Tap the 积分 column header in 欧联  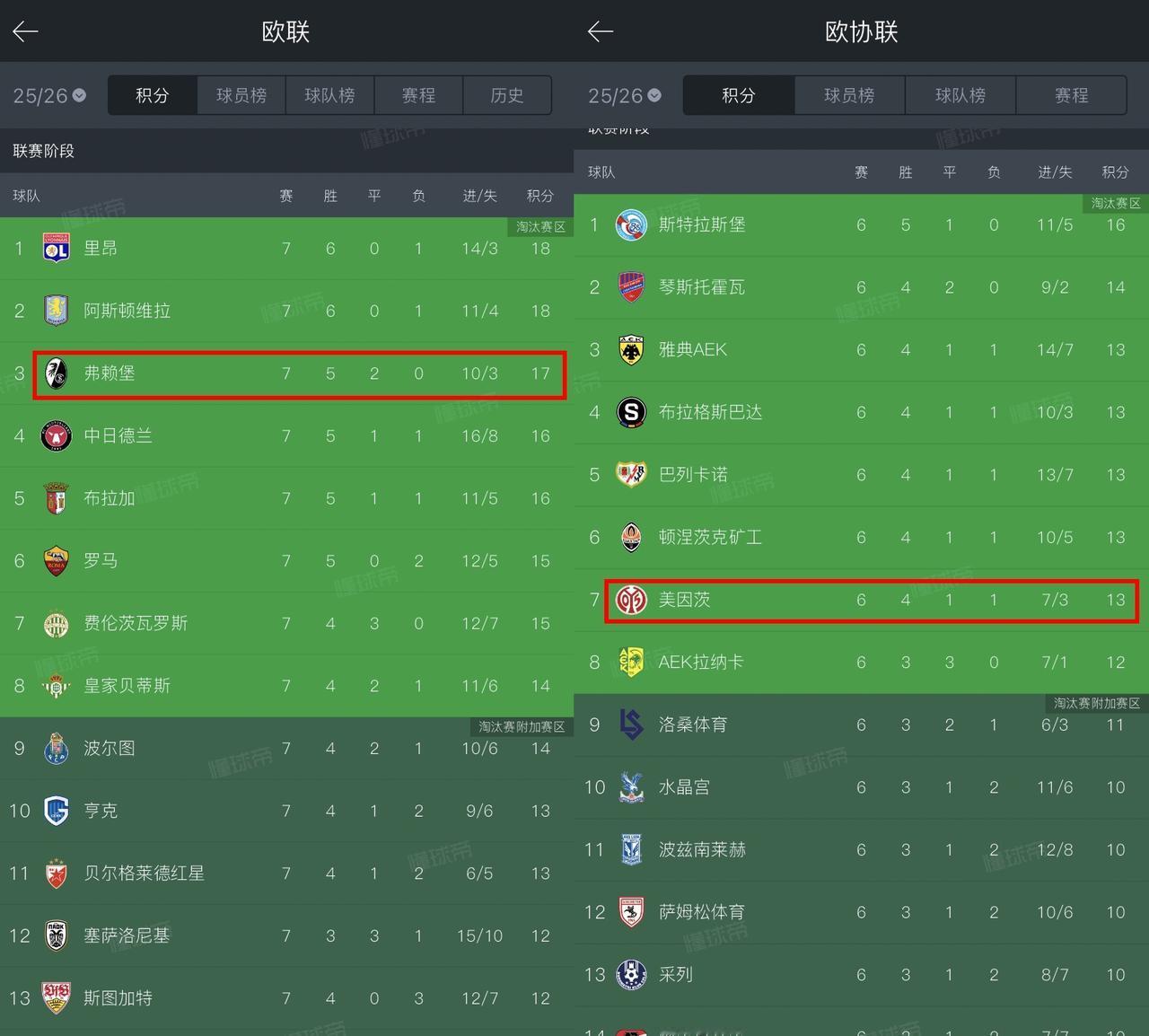tap(539, 196)
